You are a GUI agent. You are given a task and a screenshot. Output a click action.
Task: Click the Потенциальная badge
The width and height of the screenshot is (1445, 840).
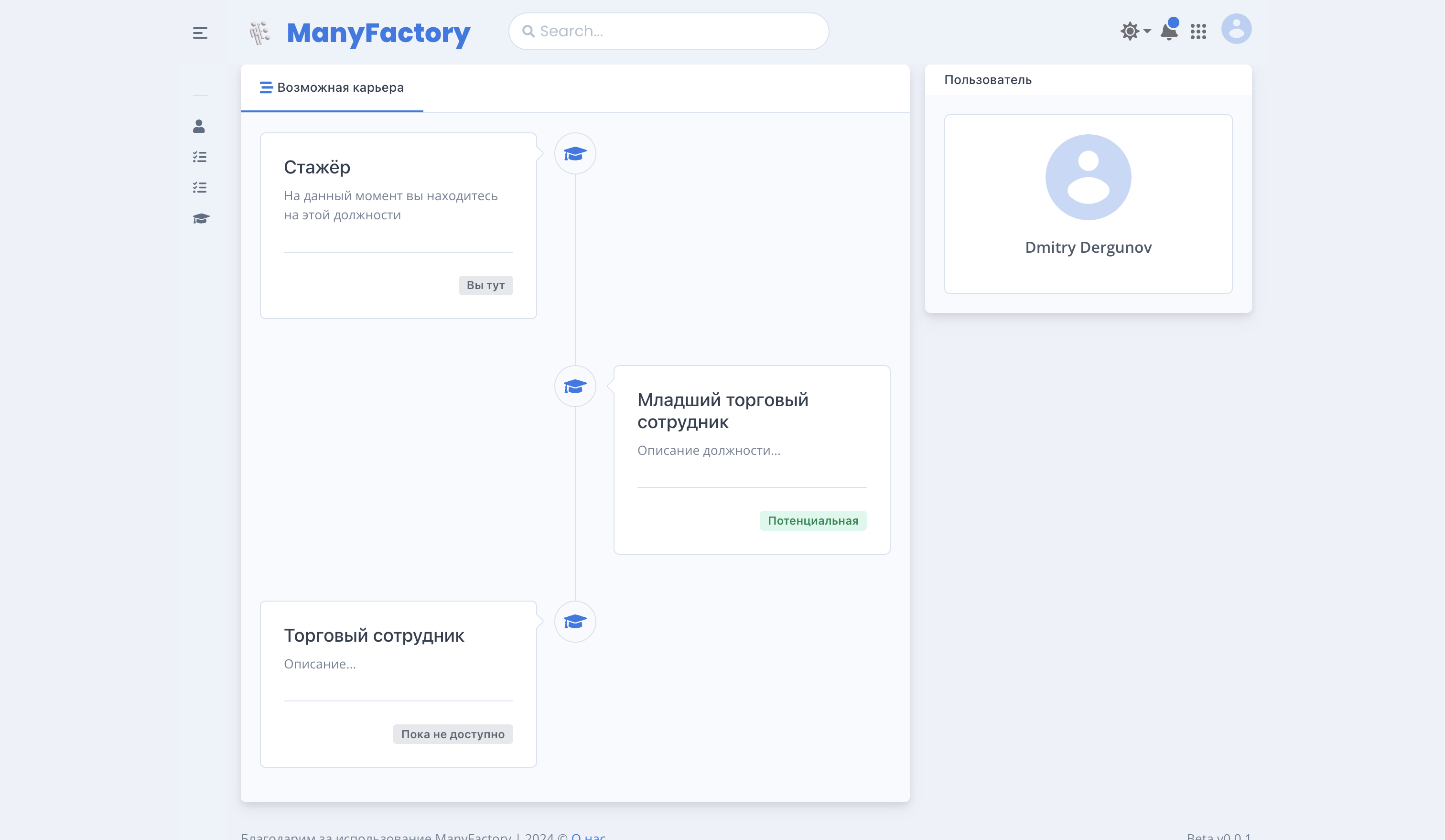point(812,521)
